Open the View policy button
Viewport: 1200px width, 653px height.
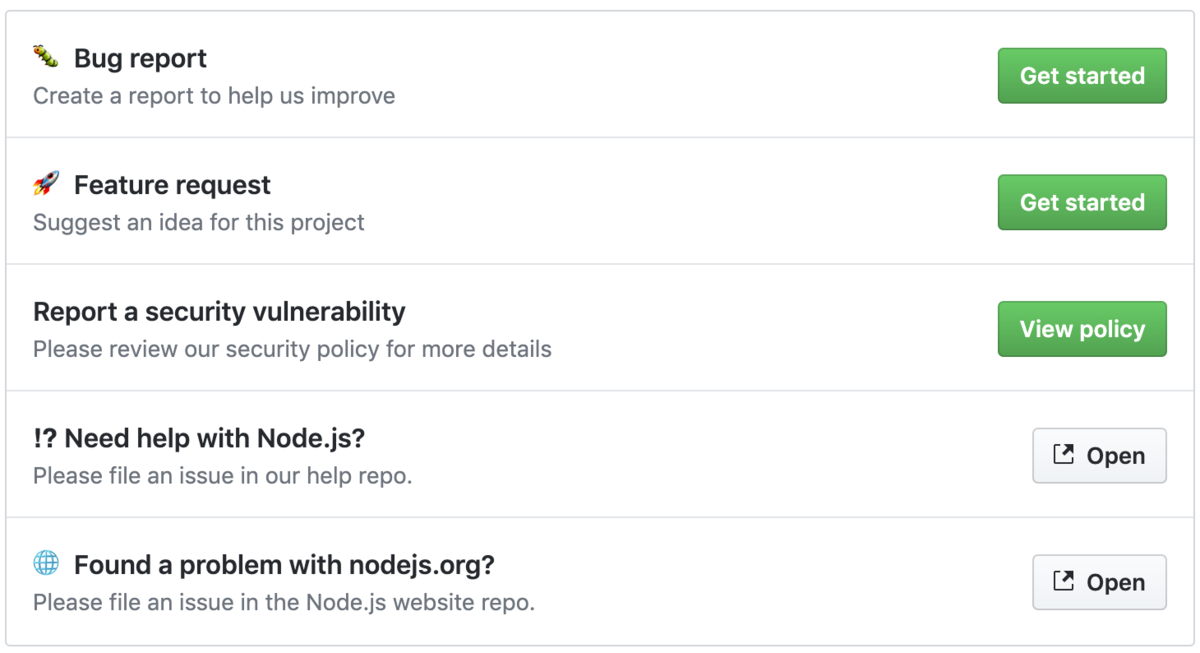coord(1082,329)
